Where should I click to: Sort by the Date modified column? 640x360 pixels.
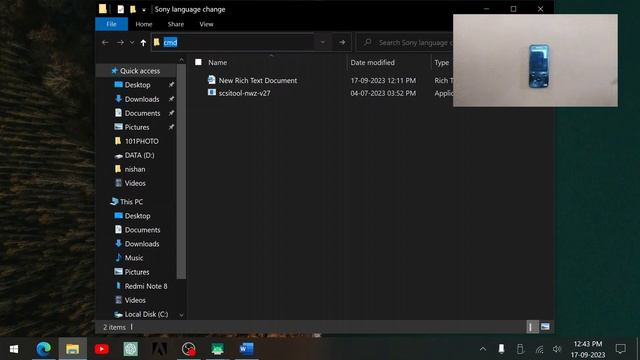point(372,62)
